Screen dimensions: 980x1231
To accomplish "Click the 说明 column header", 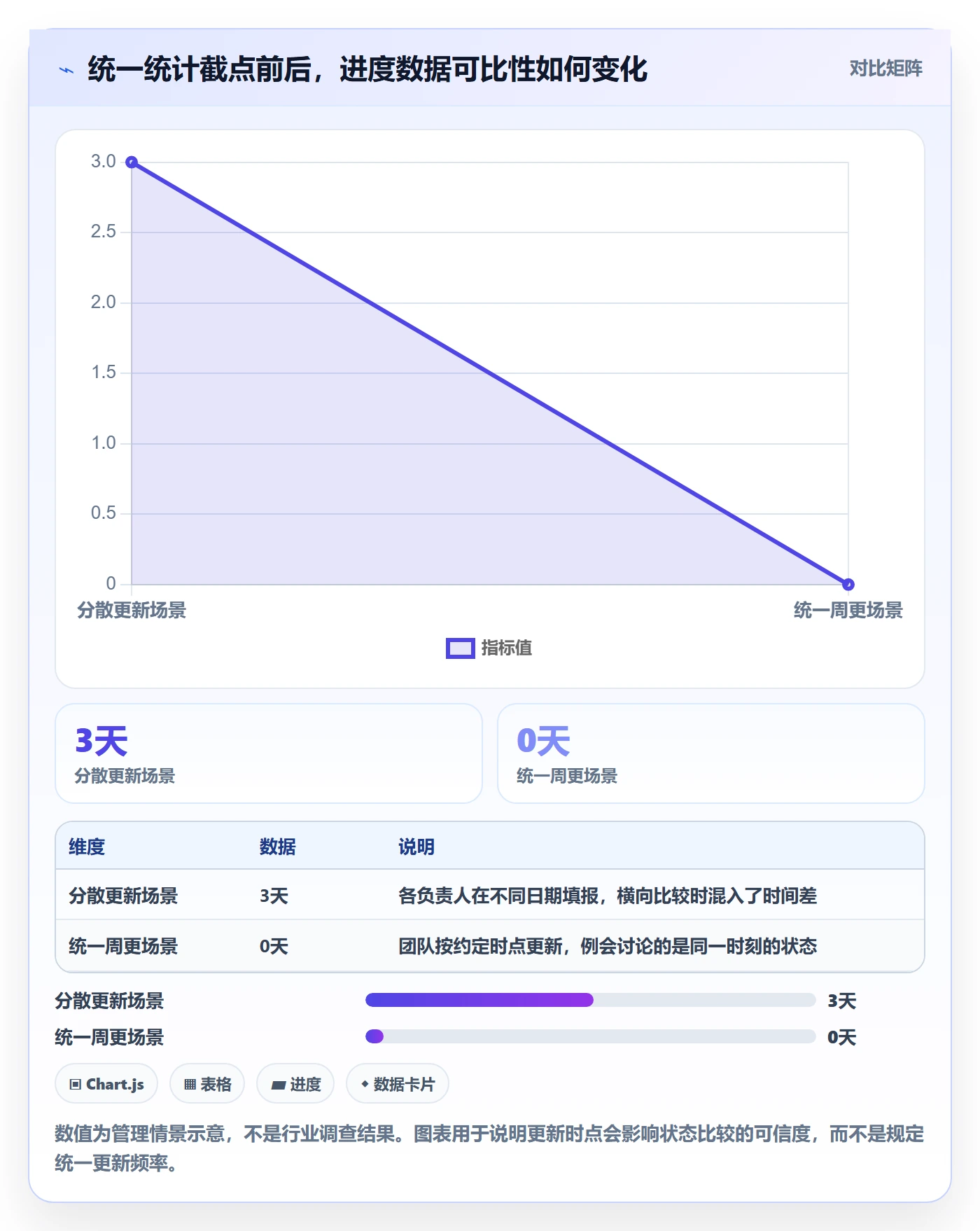I will 416,847.
